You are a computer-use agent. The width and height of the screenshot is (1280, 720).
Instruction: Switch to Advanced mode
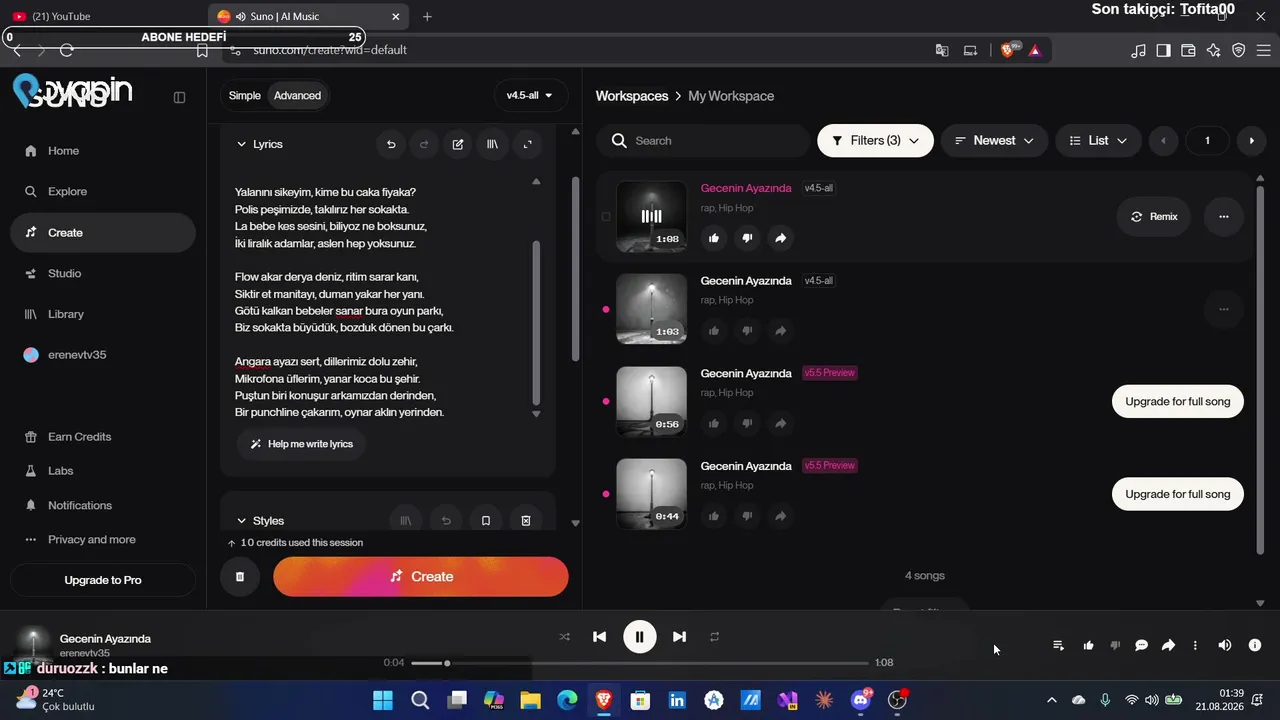[297, 96]
